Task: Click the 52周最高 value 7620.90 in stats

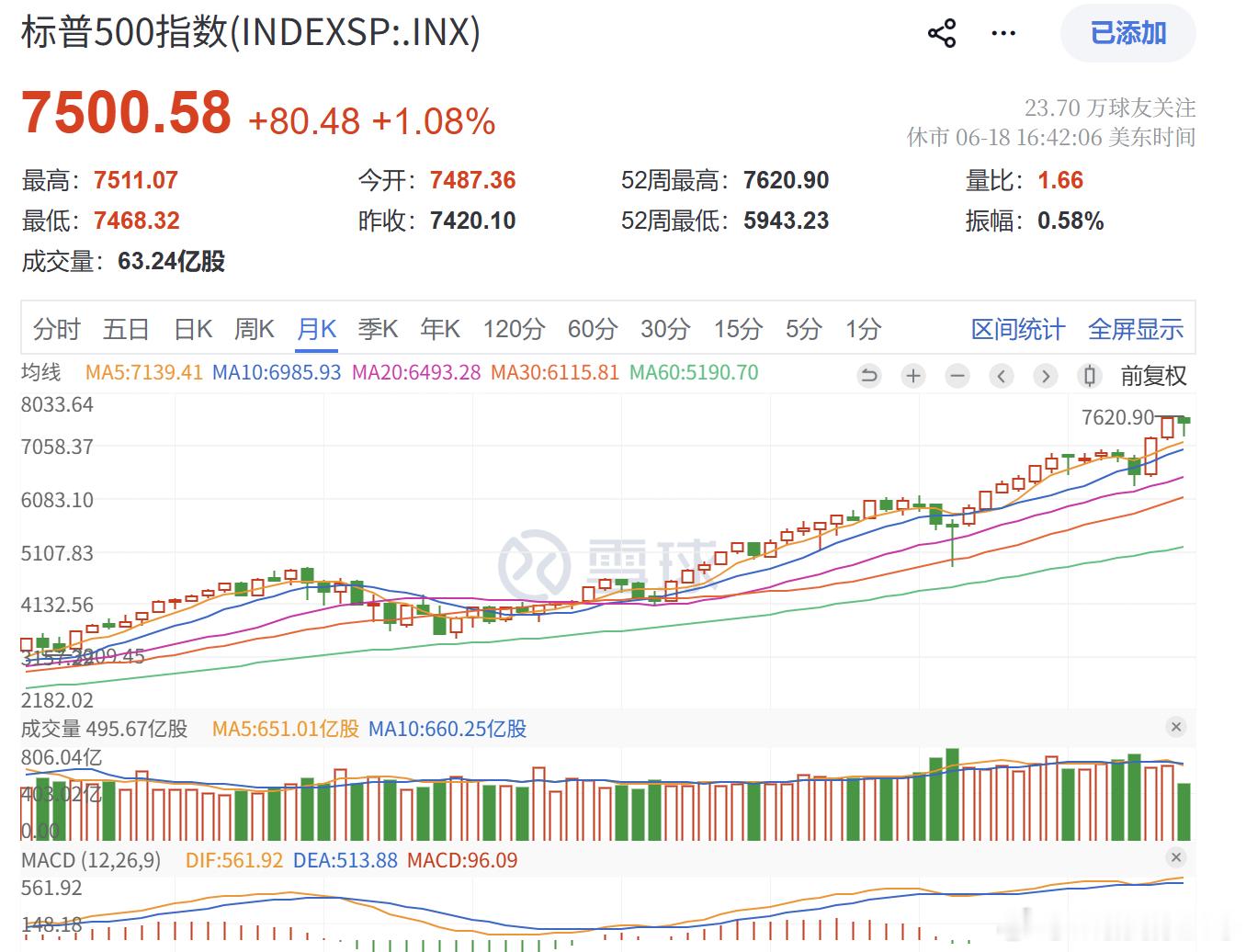Action: [x=787, y=180]
